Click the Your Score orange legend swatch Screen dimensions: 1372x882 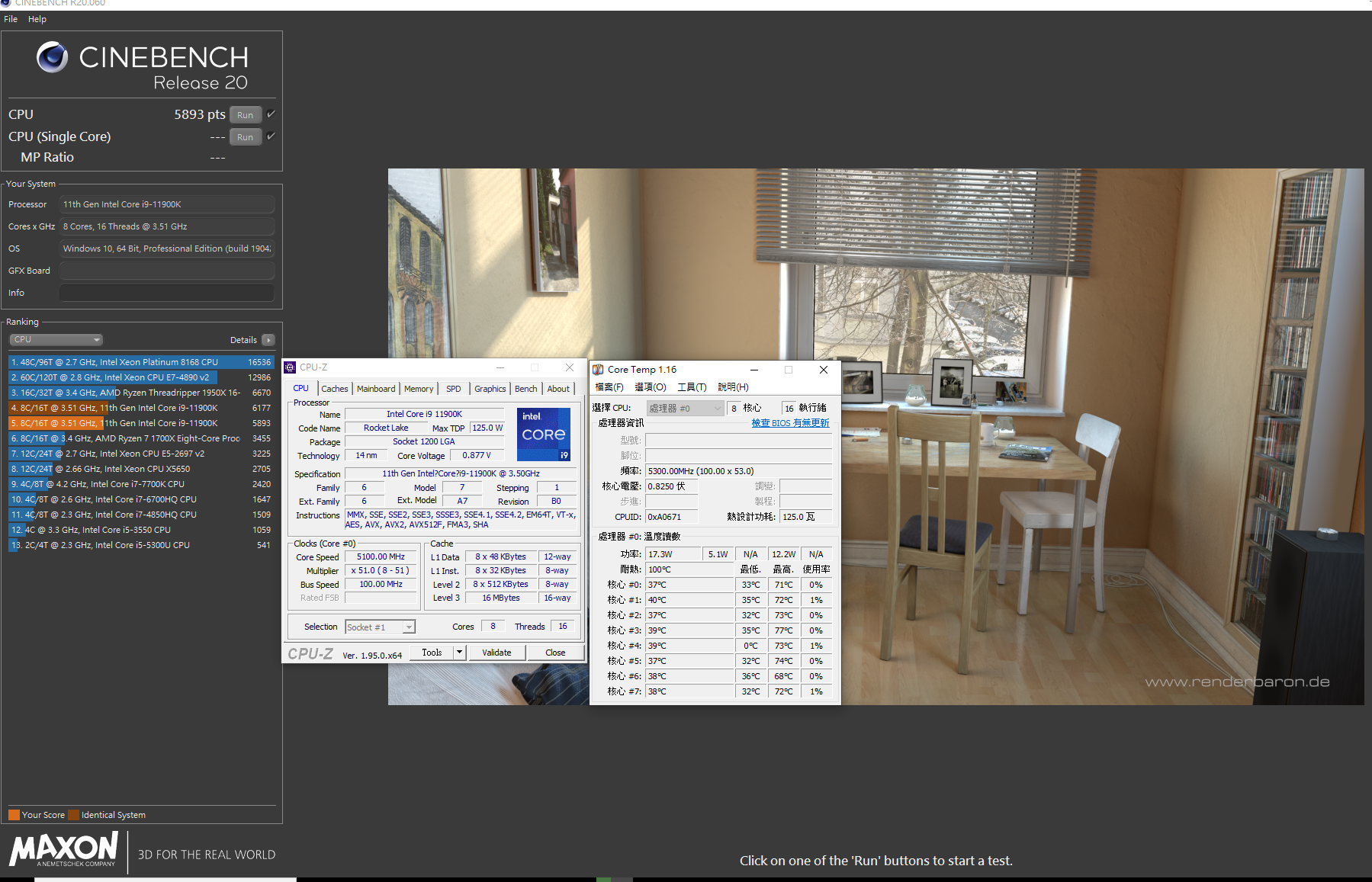14,815
